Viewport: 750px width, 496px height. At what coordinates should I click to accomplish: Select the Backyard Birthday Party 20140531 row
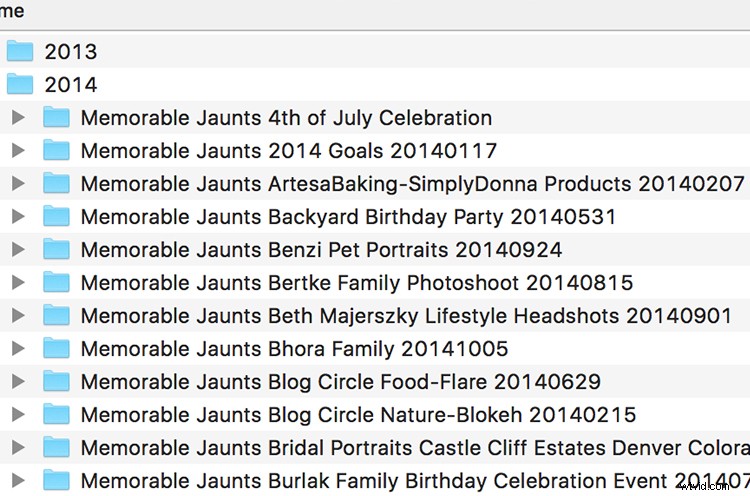348,217
